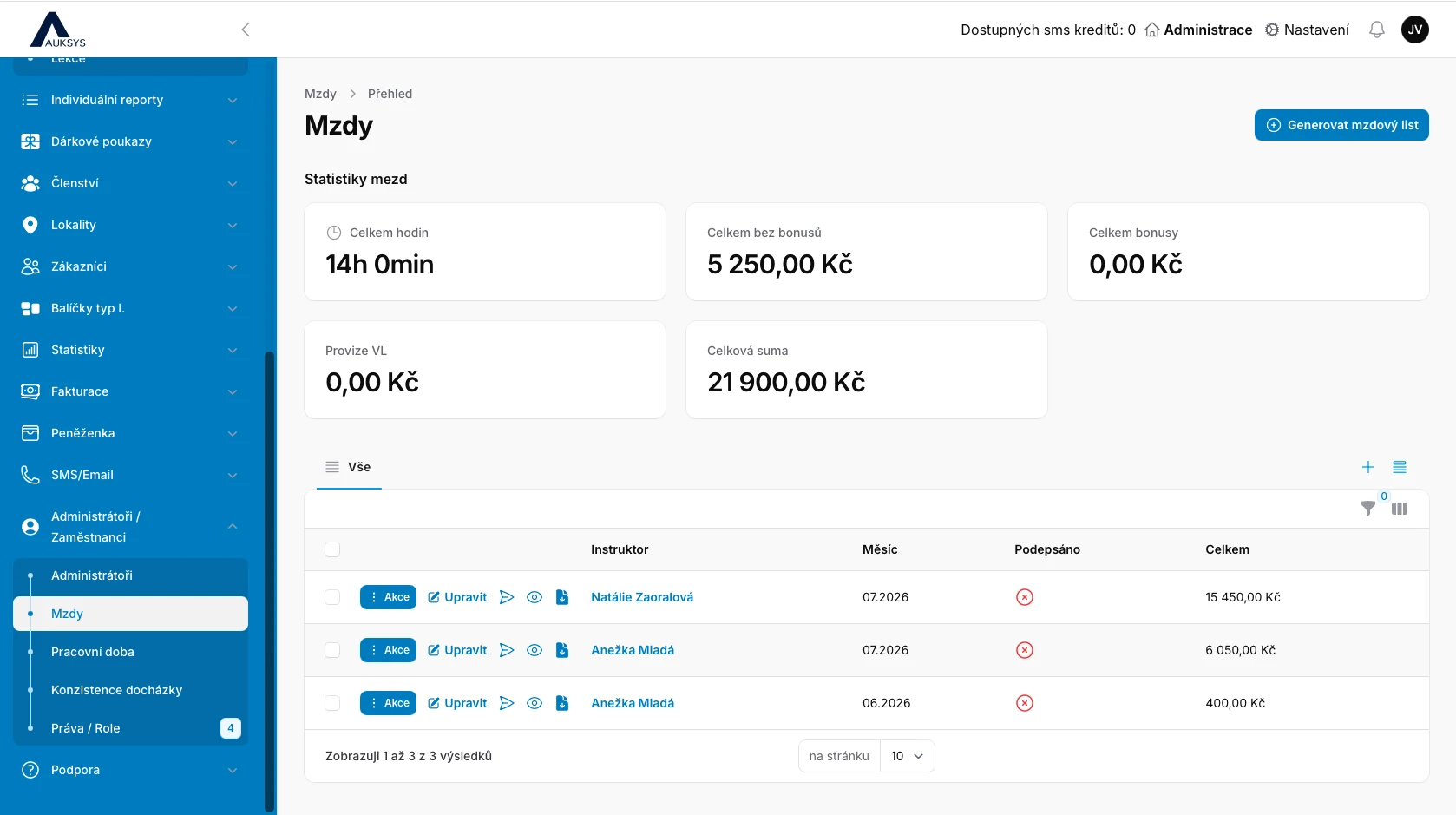This screenshot has height=815, width=1456.
Task: Click Dostupných sms kreditů: 0 text
Action: point(1048,30)
